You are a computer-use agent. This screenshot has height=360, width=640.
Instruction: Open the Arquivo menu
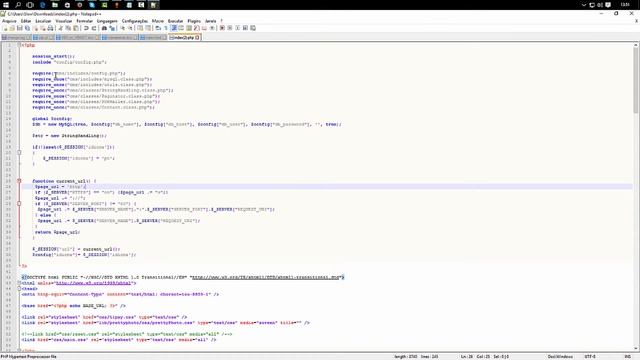tap(9, 21)
